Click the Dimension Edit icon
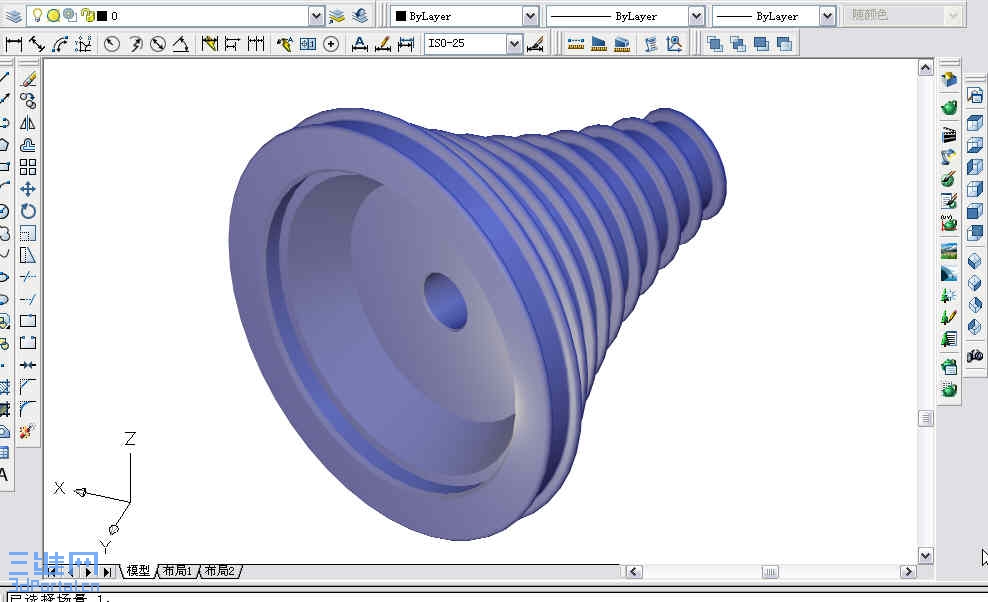988x602 pixels. 359,43
